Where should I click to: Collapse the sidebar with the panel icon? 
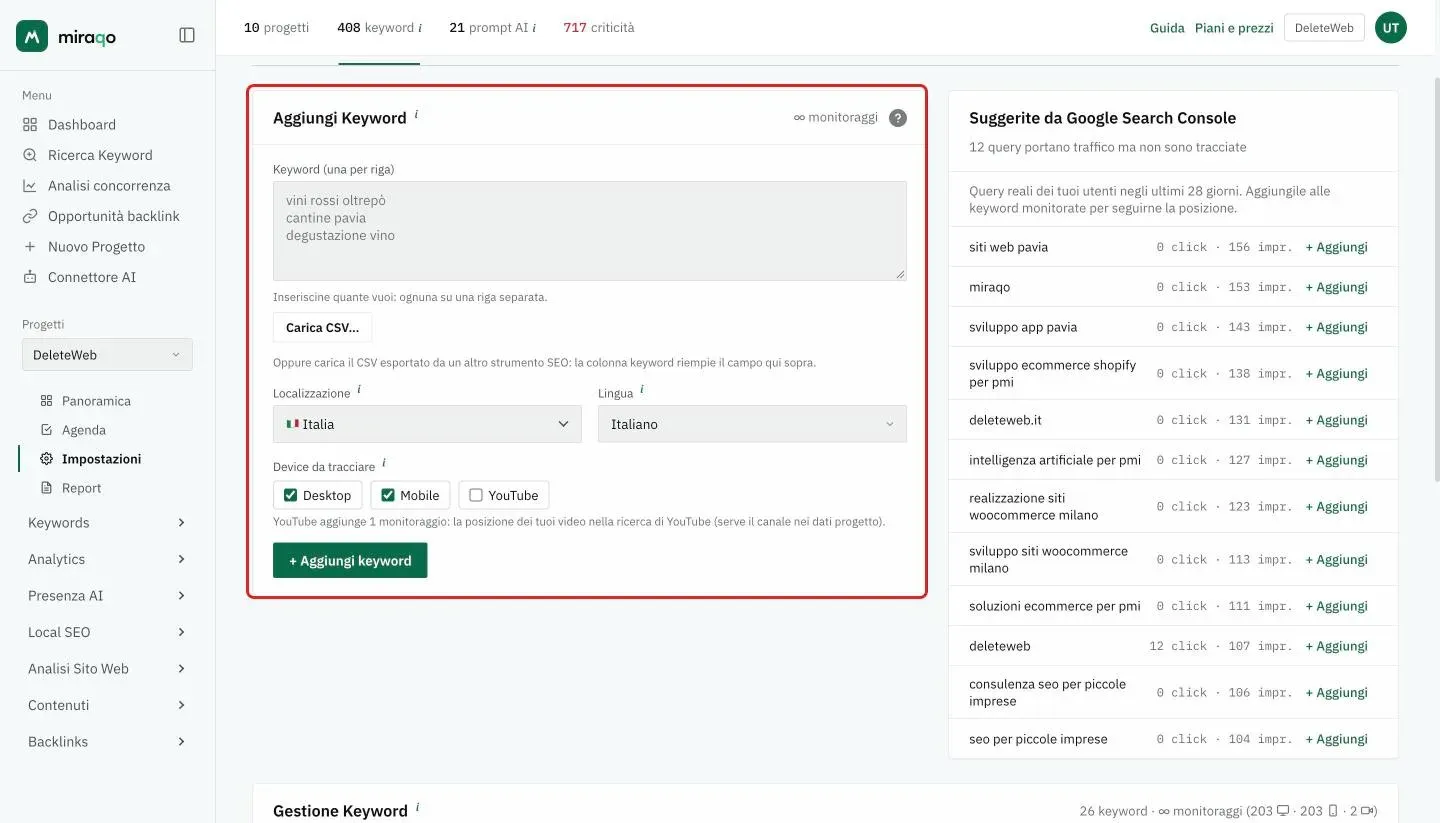pyautogui.click(x=187, y=35)
